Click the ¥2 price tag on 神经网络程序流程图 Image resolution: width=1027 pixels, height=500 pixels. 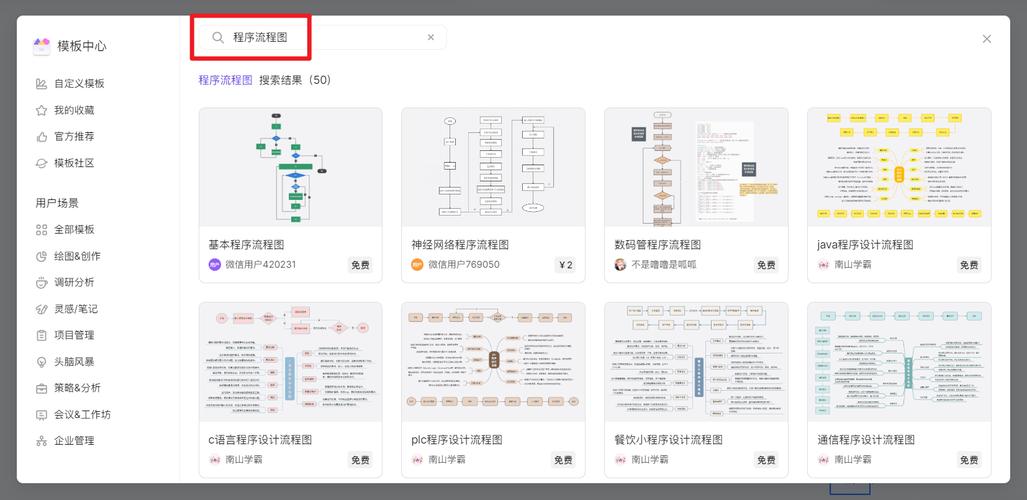[x=565, y=265]
